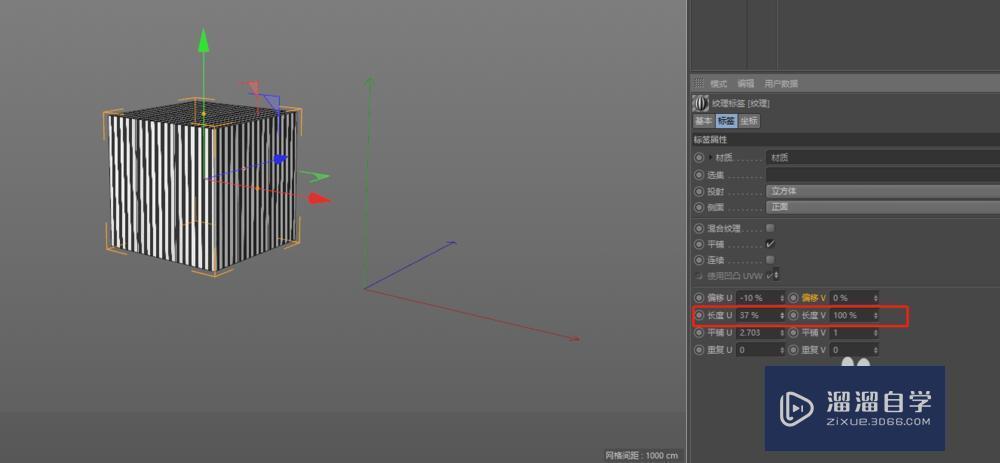Click the texture tag icon in attribute header
Screen dimensions: 1000x463
(700, 103)
